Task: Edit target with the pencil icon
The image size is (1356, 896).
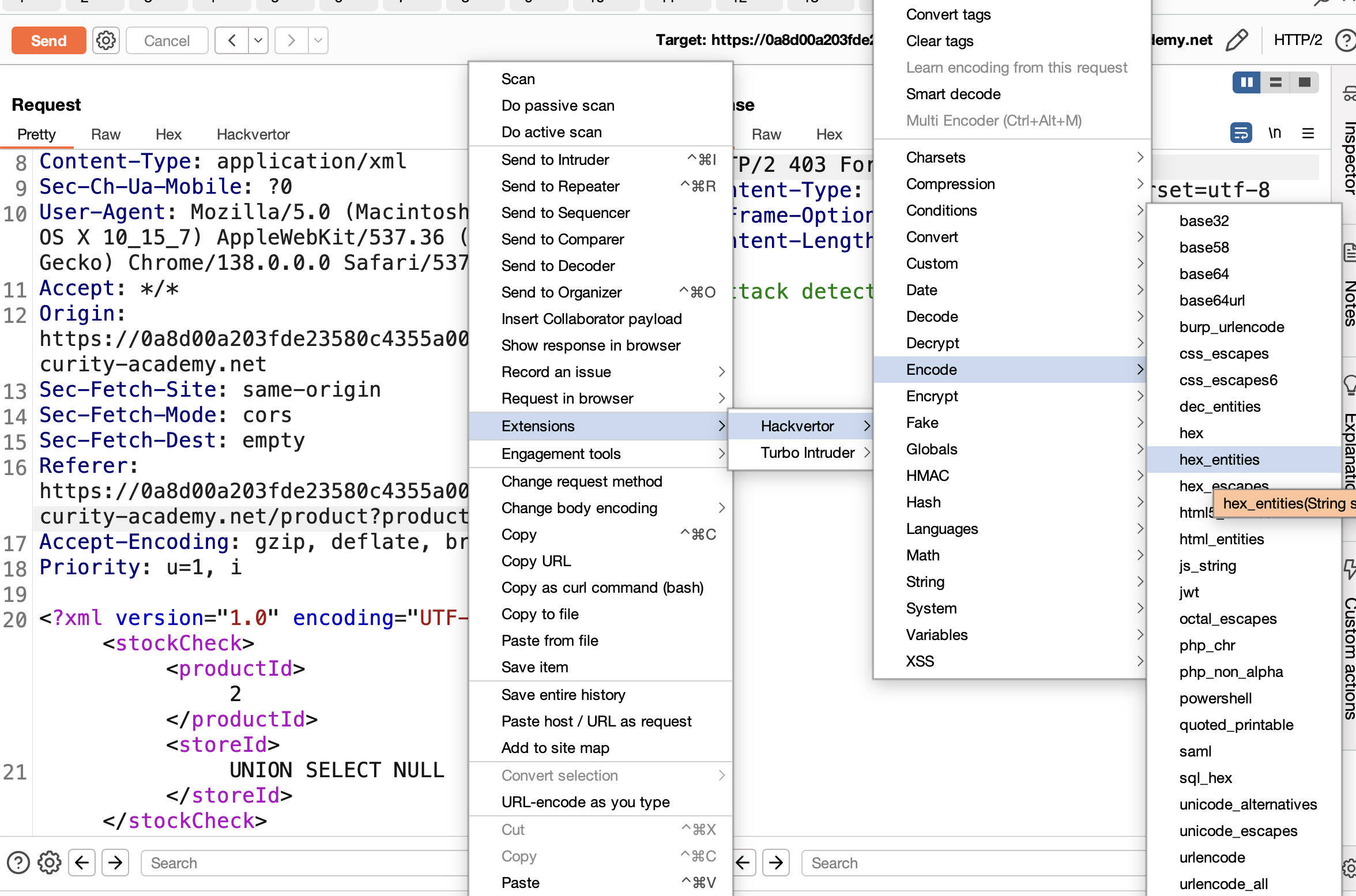Action: pos(1237,40)
